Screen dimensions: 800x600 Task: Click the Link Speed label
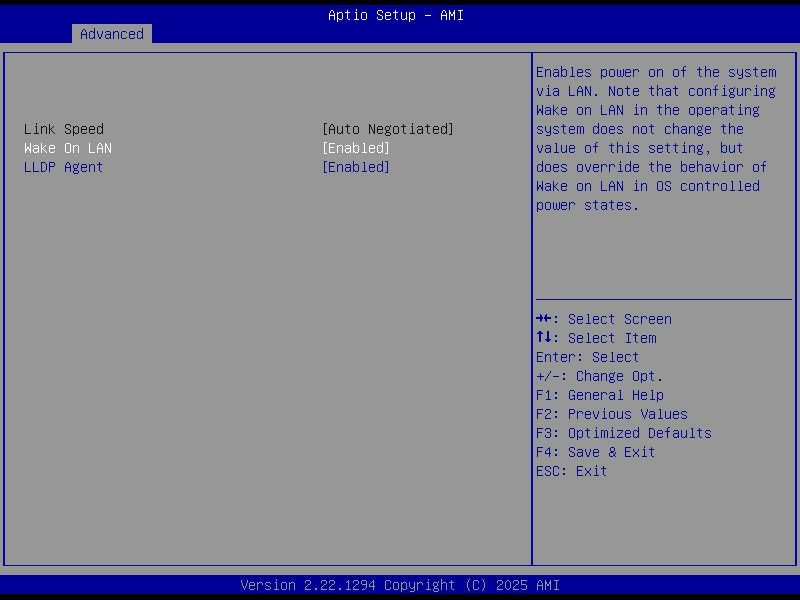(64, 129)
